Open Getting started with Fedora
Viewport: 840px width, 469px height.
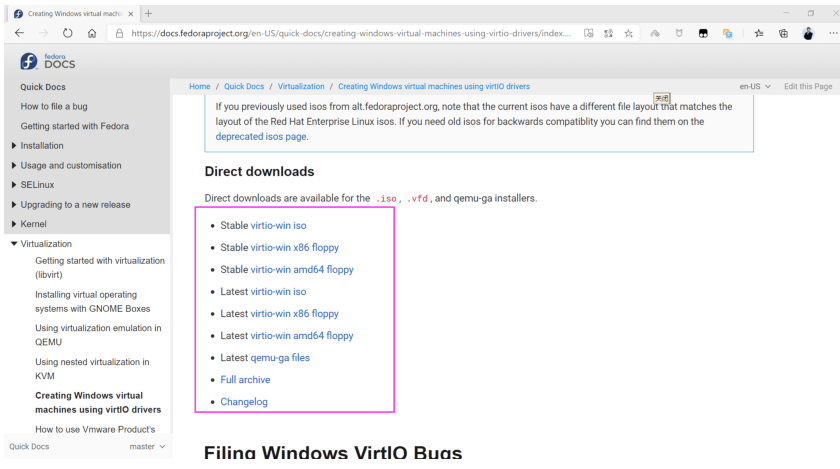click(74, 126)
